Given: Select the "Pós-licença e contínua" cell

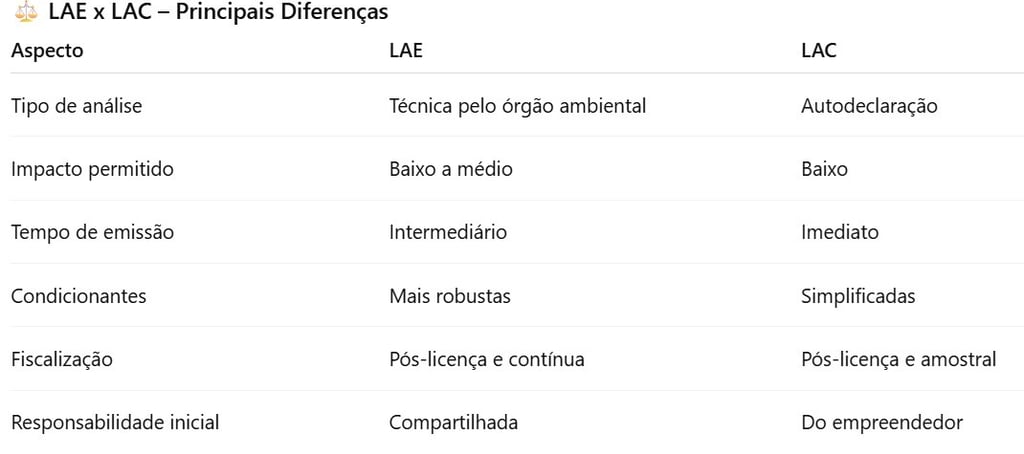Looking at the screenshot, I should pyautogui.click(x=486, y=359).
